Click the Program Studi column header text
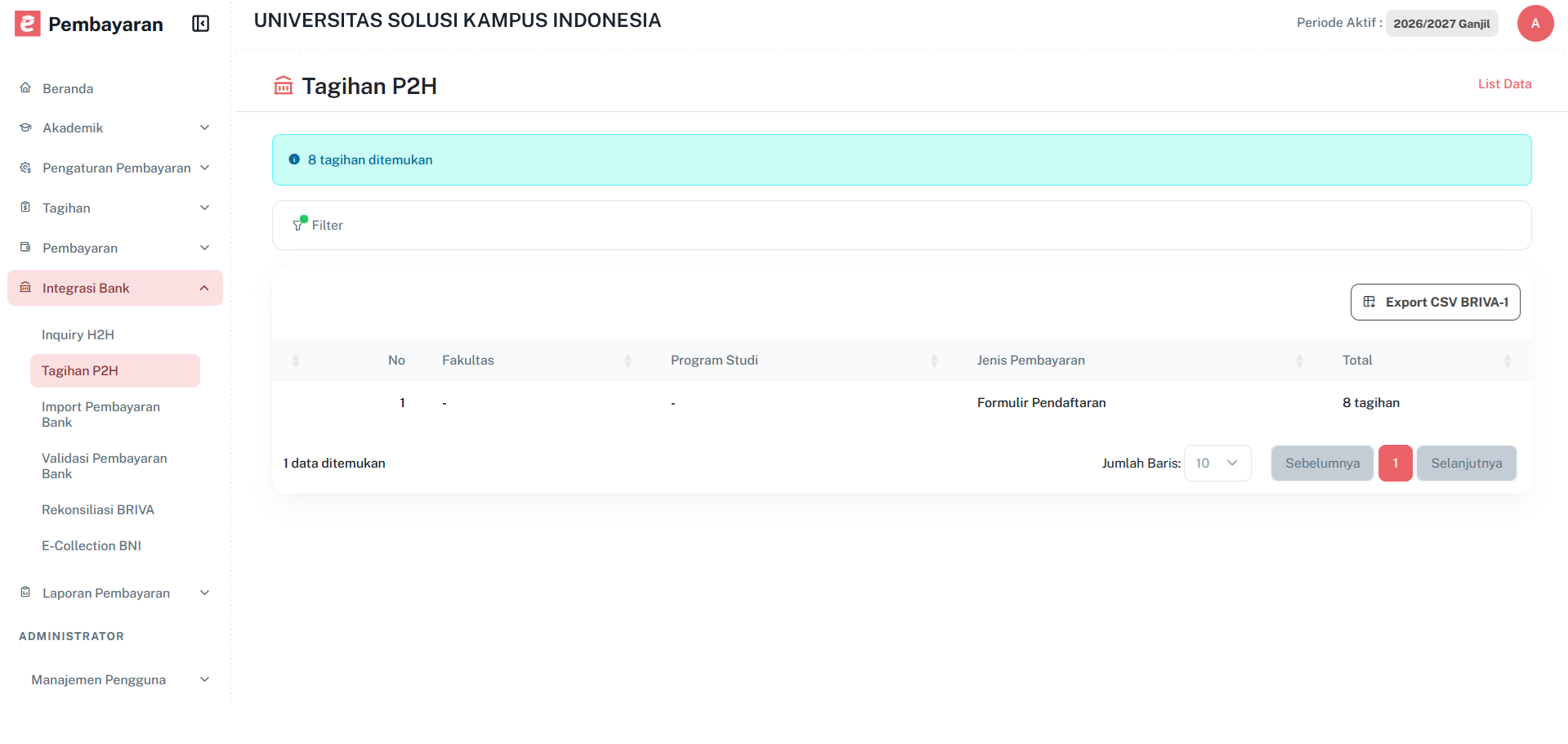Image resolution: width=1568 pixels, height=744 pixels. [714, 360]
